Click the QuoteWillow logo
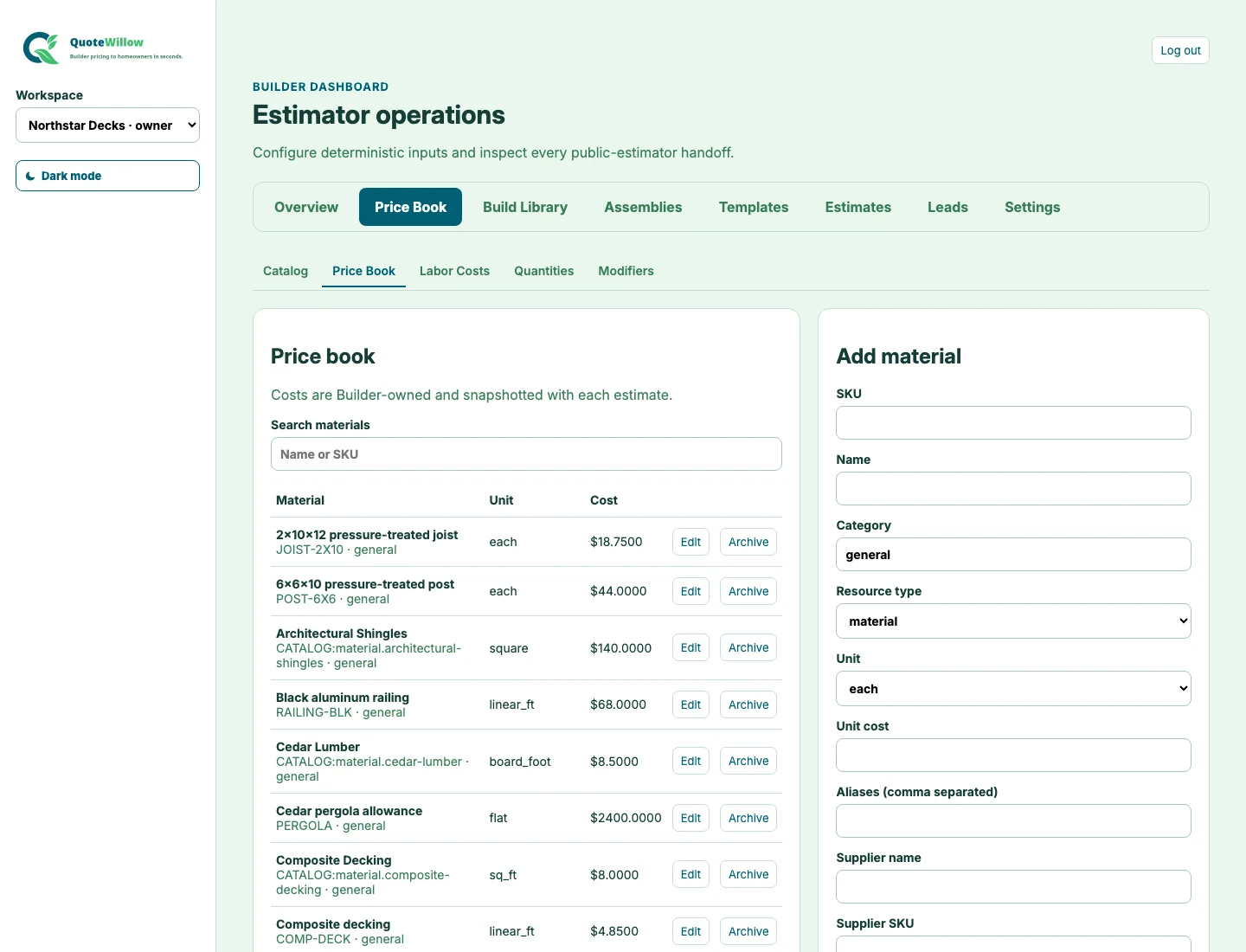This screenshot has height=952, width=1246. coord(103,48)
